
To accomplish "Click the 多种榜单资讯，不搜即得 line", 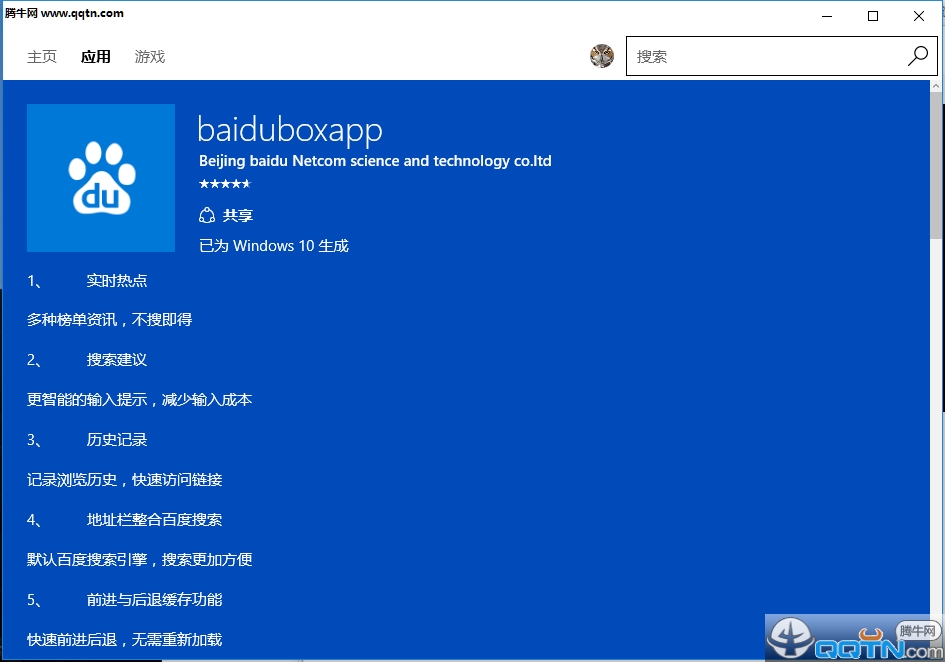I will coord(110,320).
